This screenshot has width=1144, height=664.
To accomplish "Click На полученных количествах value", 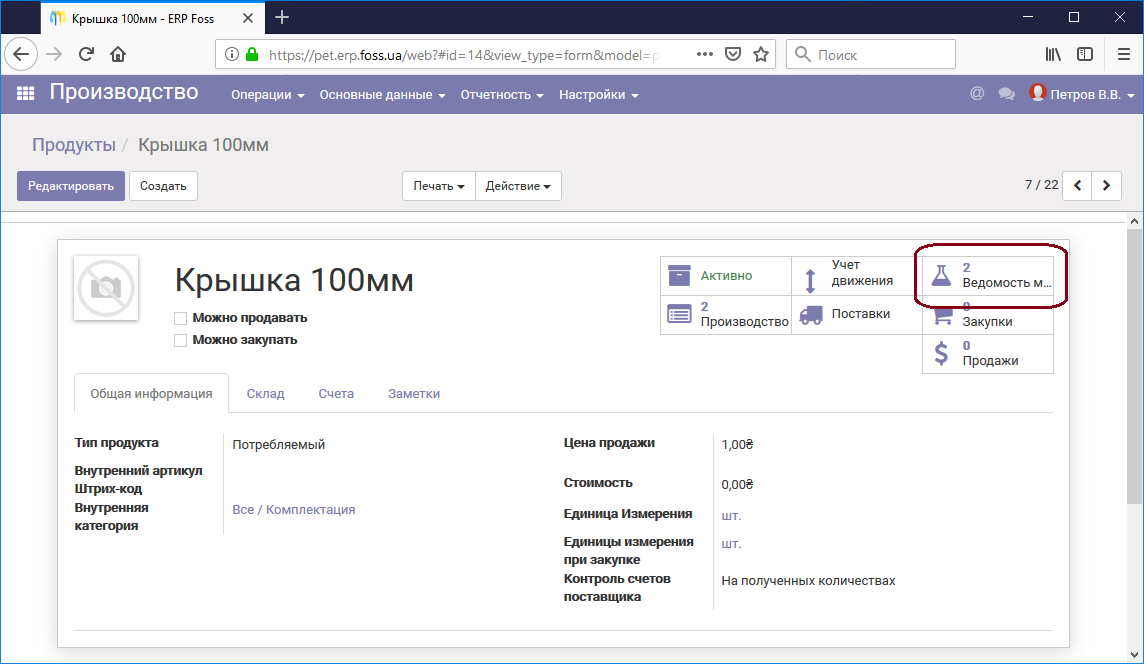I will pos(808,581).
